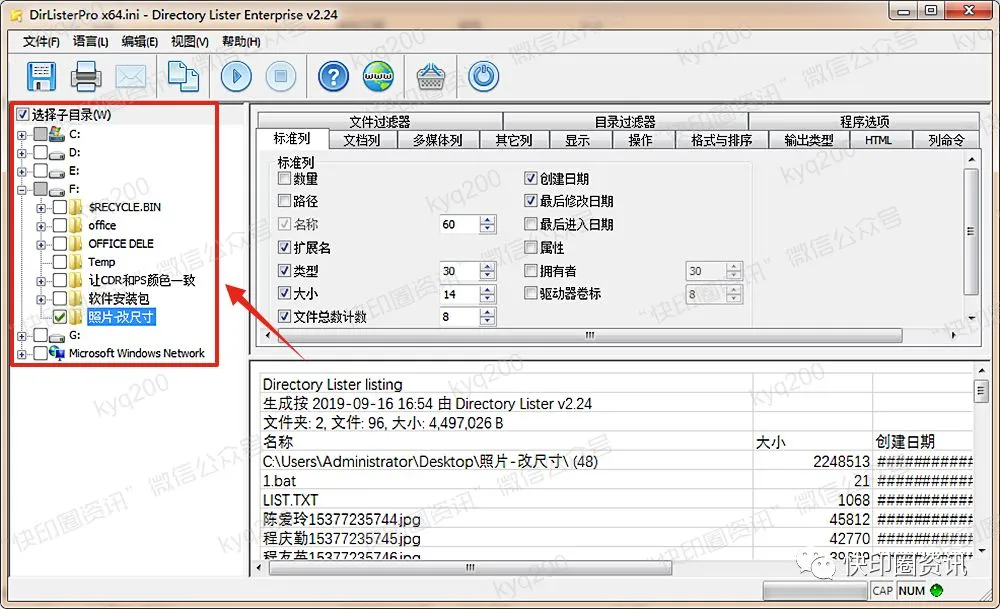Click the C: drive icon in tree

tap(57, 134)
